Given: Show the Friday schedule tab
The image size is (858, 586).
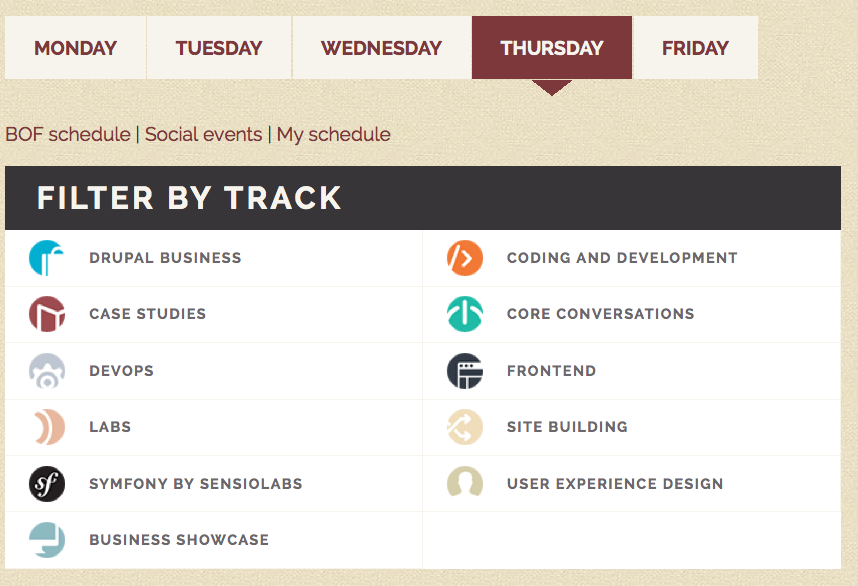Looking at the screenshot, I should (x=695, y=48).
